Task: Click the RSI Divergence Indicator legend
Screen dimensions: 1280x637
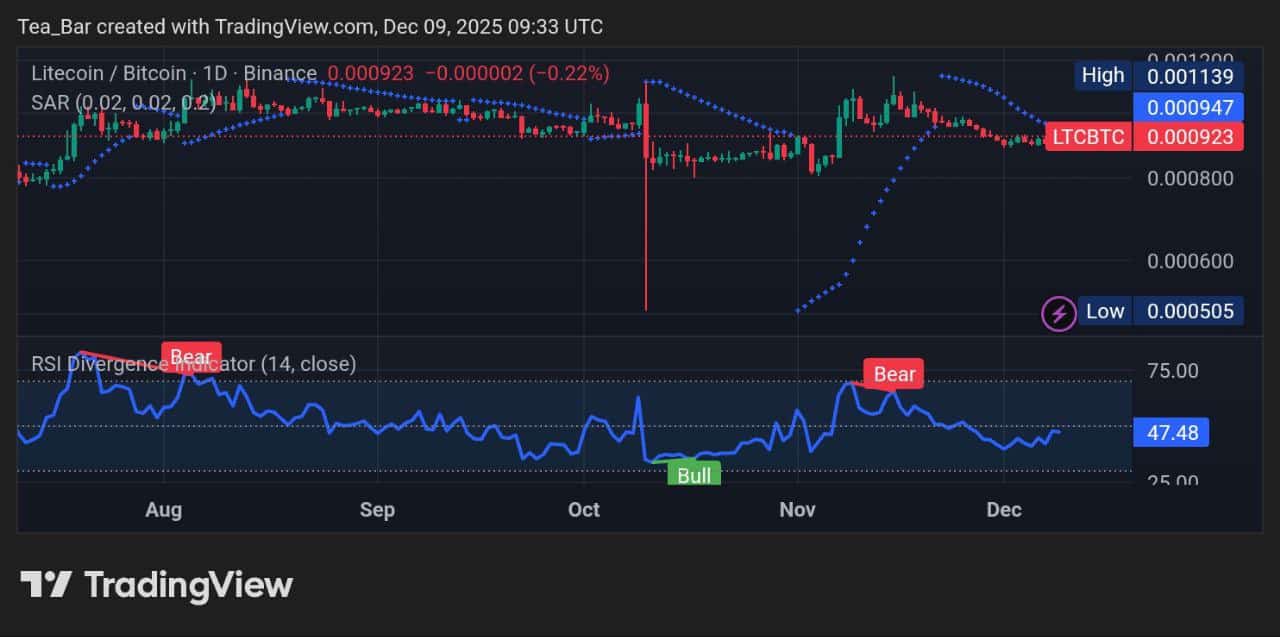Action: (x=193, y=364)
